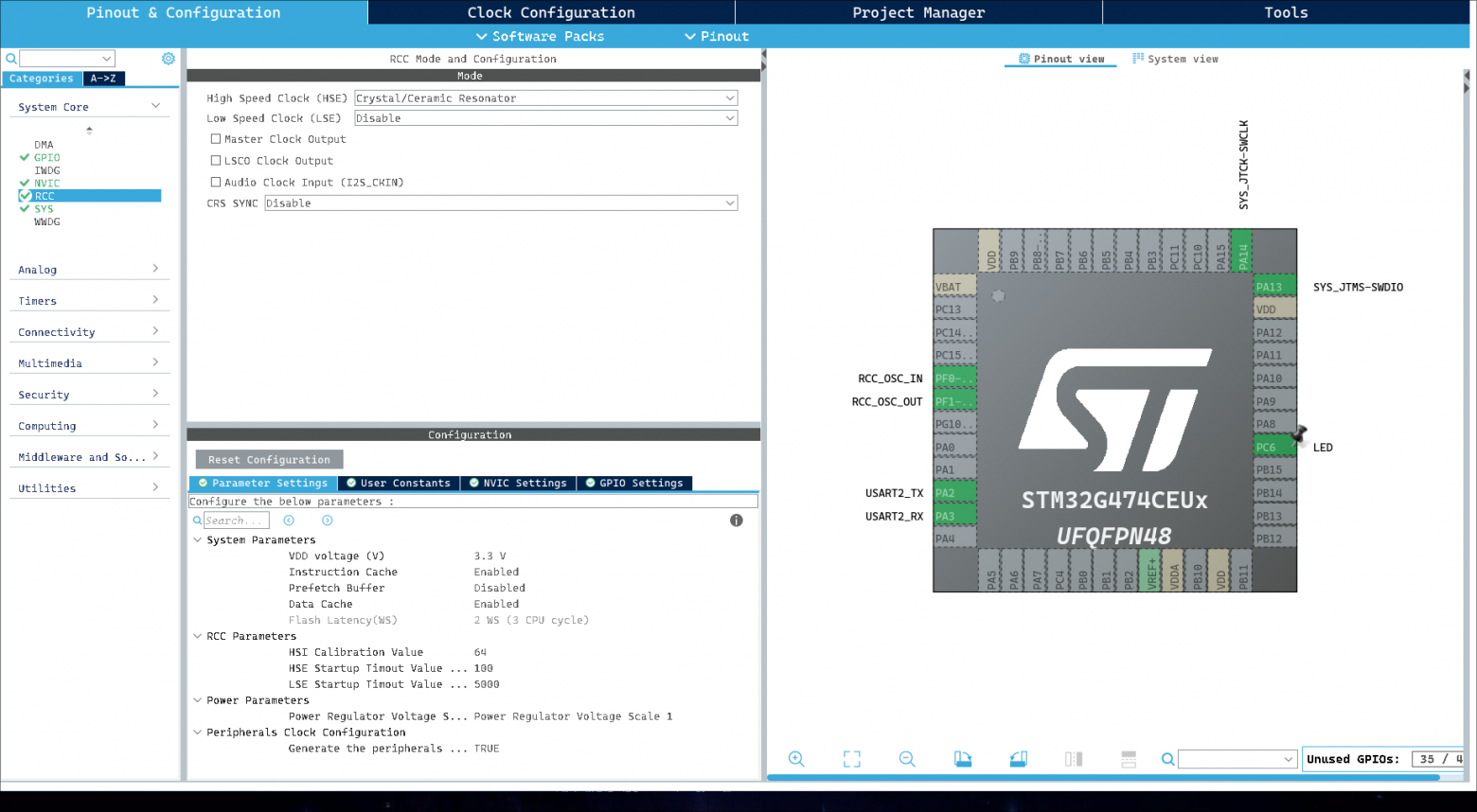Rotate the chip view counter-clockwise
1477x812 pixels.
coord(1018,759)
